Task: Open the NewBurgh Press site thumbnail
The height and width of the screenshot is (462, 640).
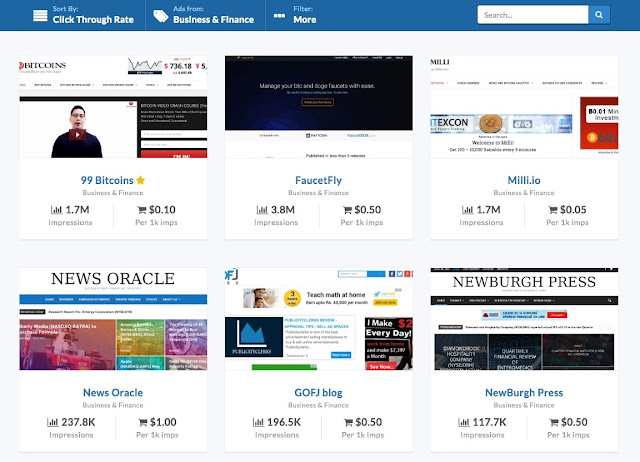Action: point(524,319)
